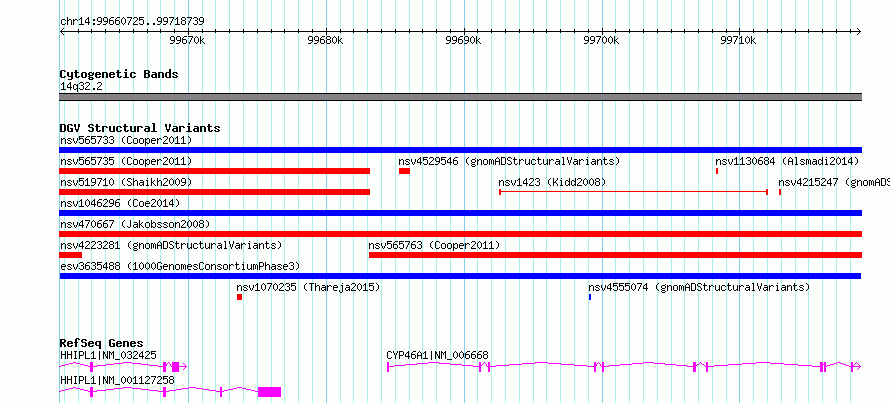The height and width of the screenshot is (403, 890).
Task: Select the nsv4223281 short red block
Action: (x=70, y=255)
